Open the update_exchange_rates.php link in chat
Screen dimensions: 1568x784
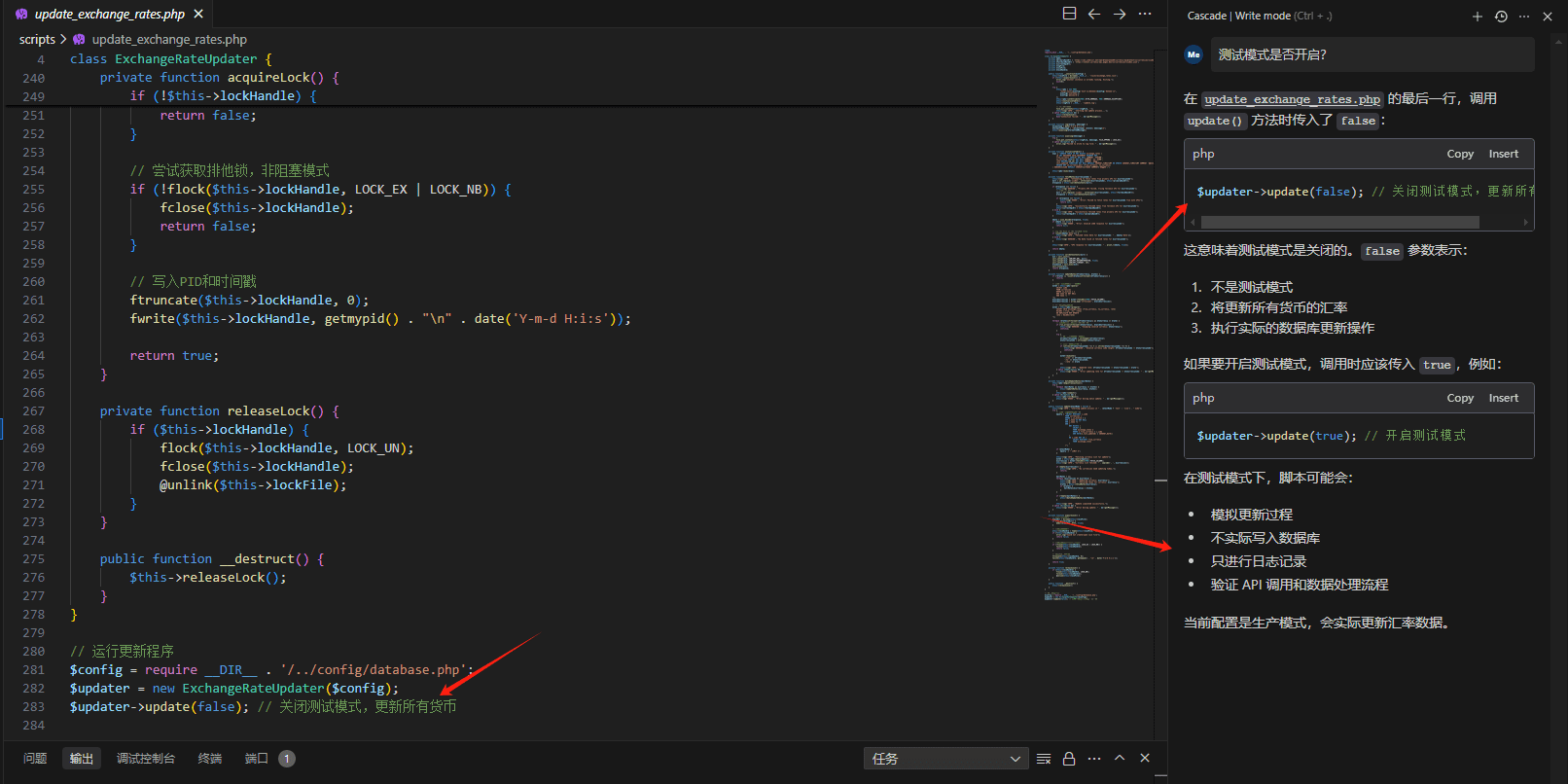tap(1292, 99)
